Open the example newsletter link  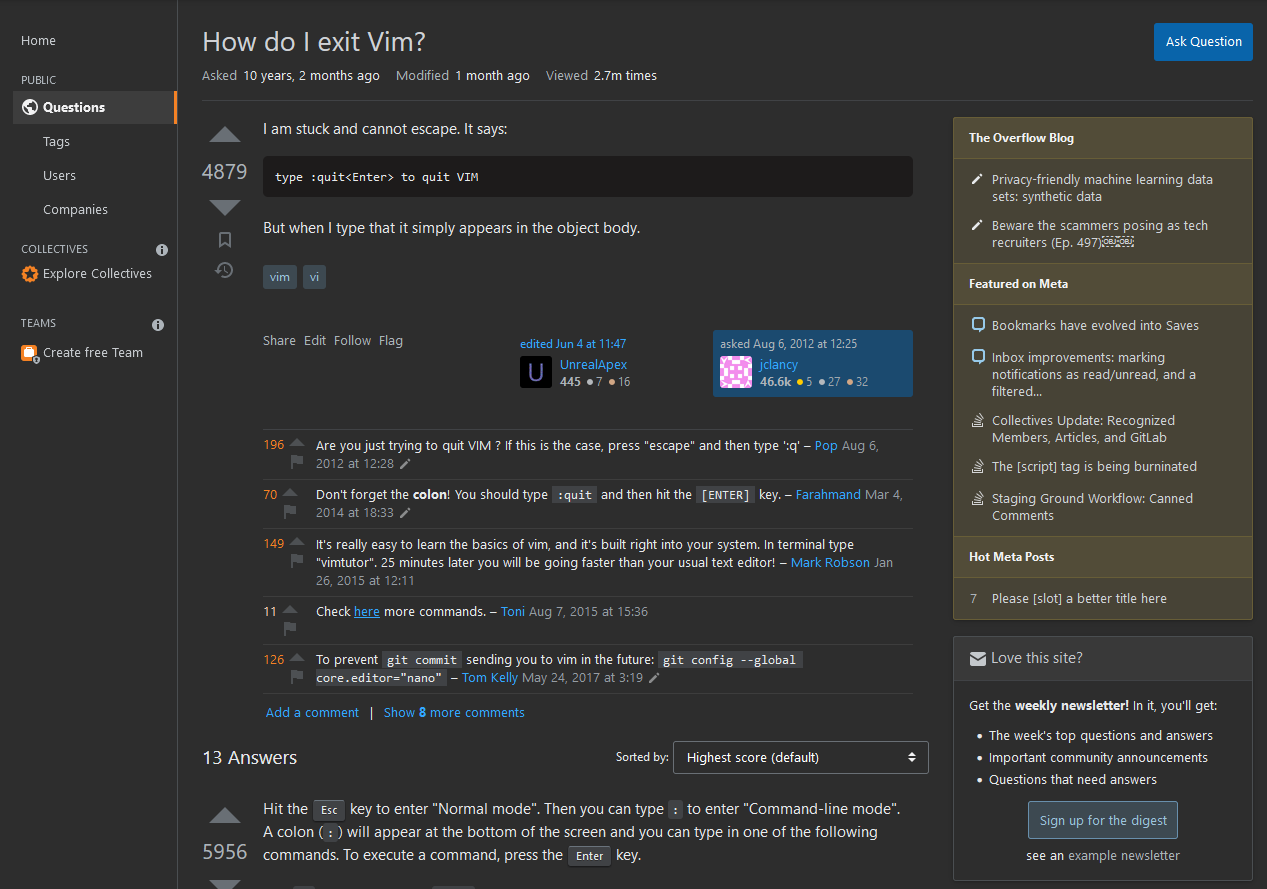pyautogui.click(x=1124, y=856)
